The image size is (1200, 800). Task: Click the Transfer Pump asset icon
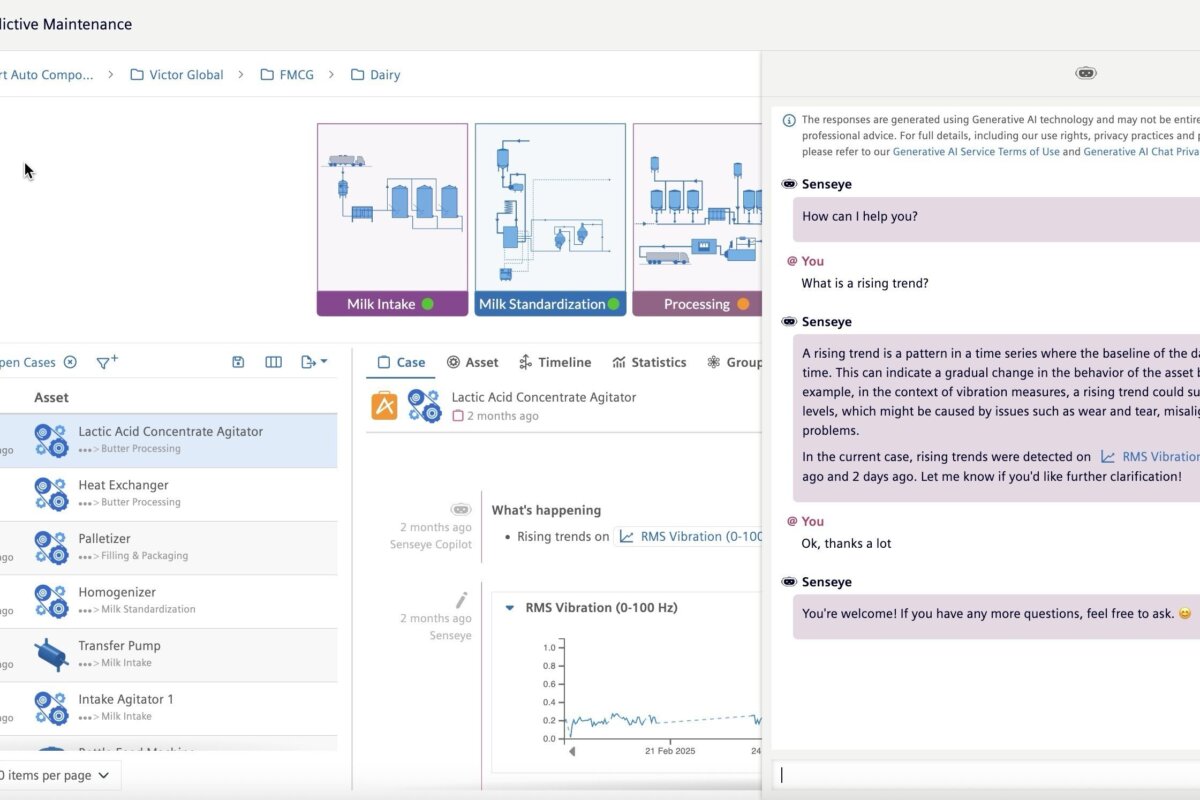click(51, 654)
